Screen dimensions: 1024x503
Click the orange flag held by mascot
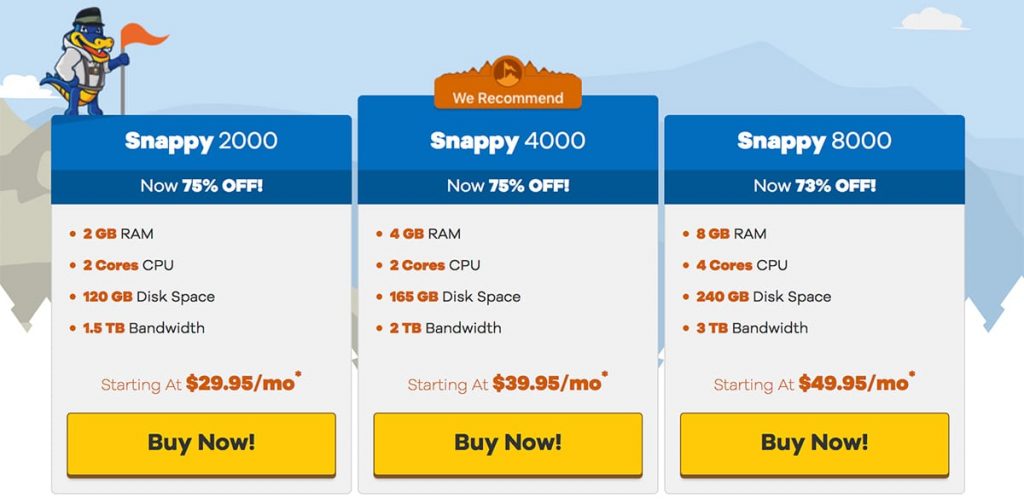(143, 35)
